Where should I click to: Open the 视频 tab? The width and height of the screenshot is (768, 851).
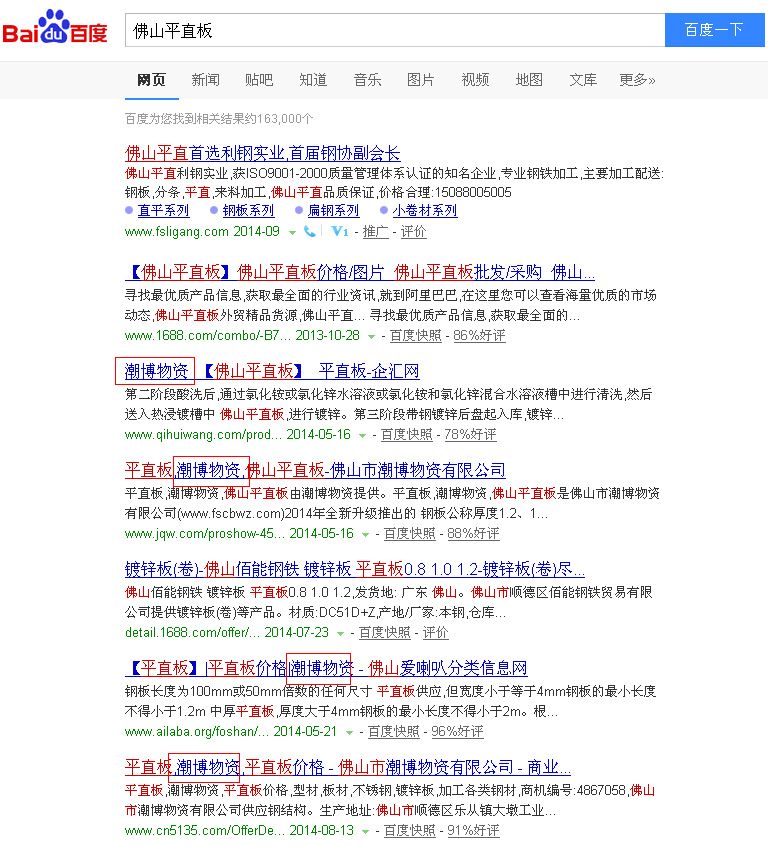475,80
